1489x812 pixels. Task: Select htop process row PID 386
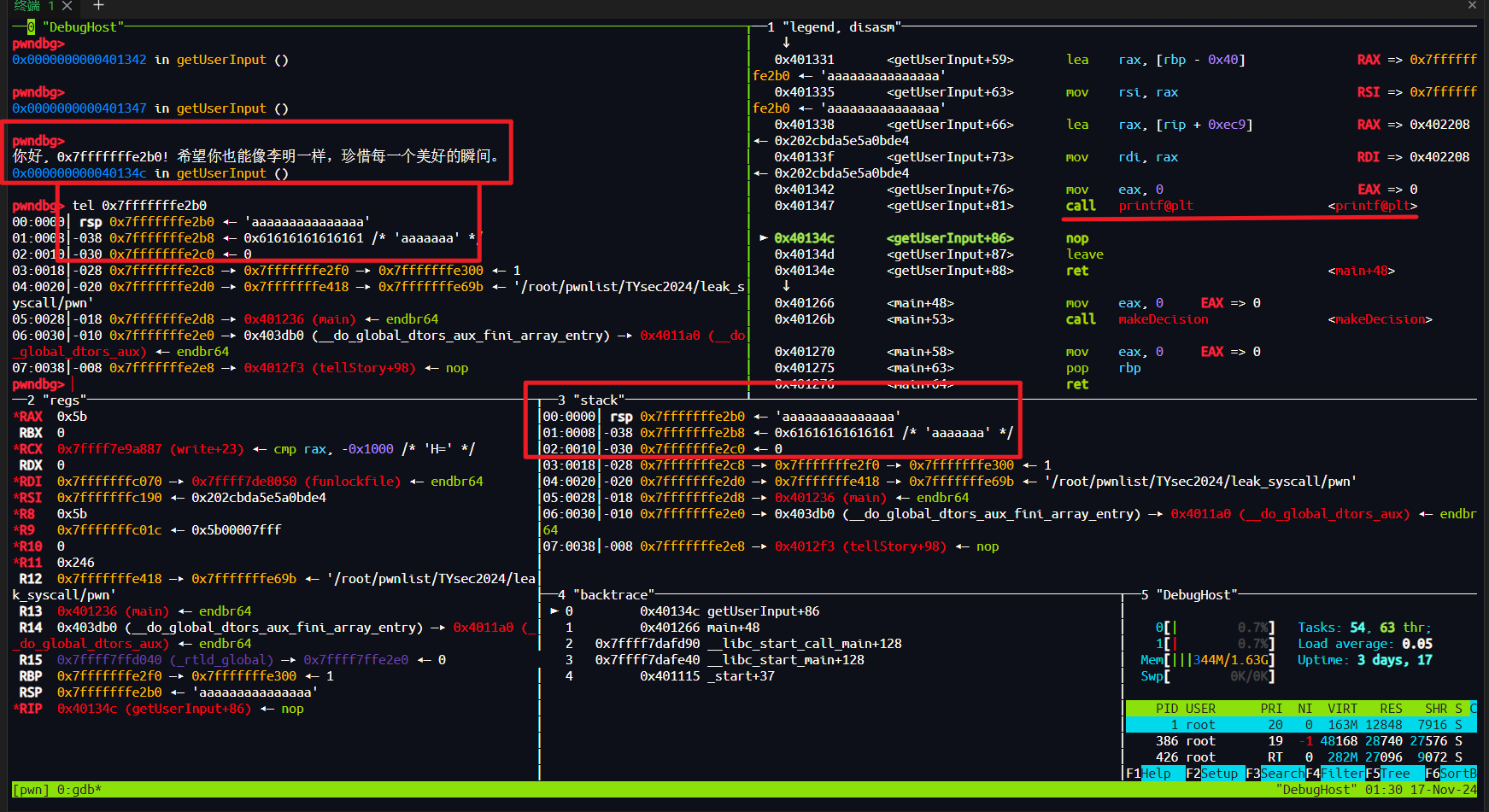tap(1301, 741)
